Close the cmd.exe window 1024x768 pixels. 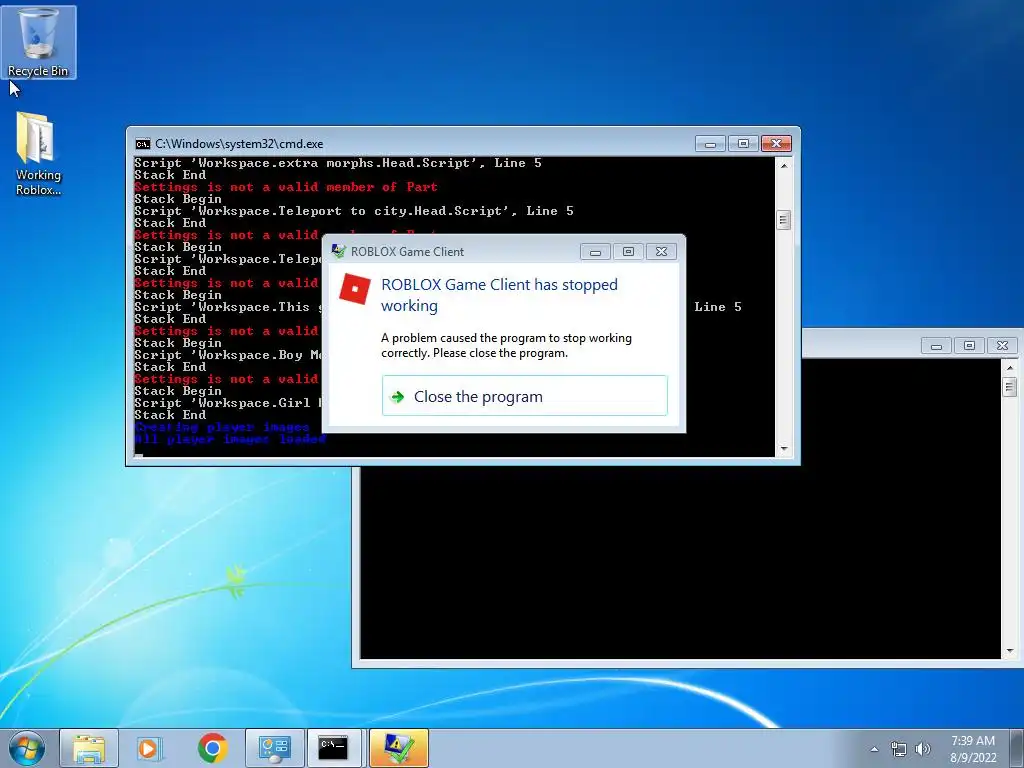[776, 144]
